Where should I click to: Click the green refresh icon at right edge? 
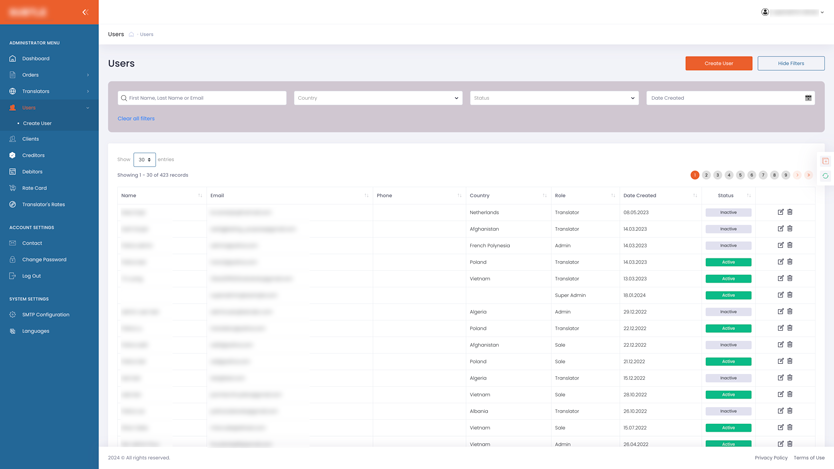[825, 176]
